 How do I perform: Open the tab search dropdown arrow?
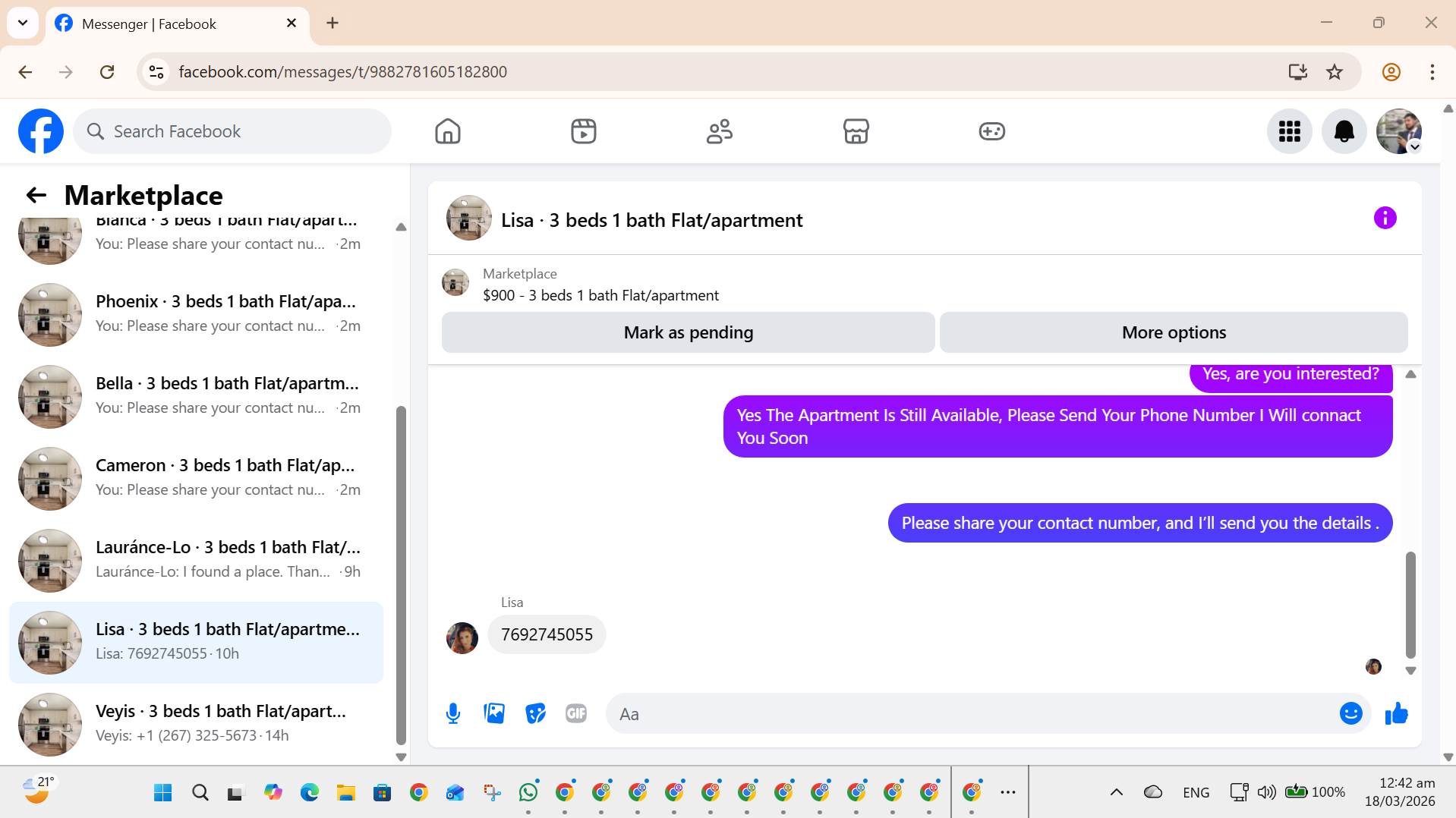(23, 23)
